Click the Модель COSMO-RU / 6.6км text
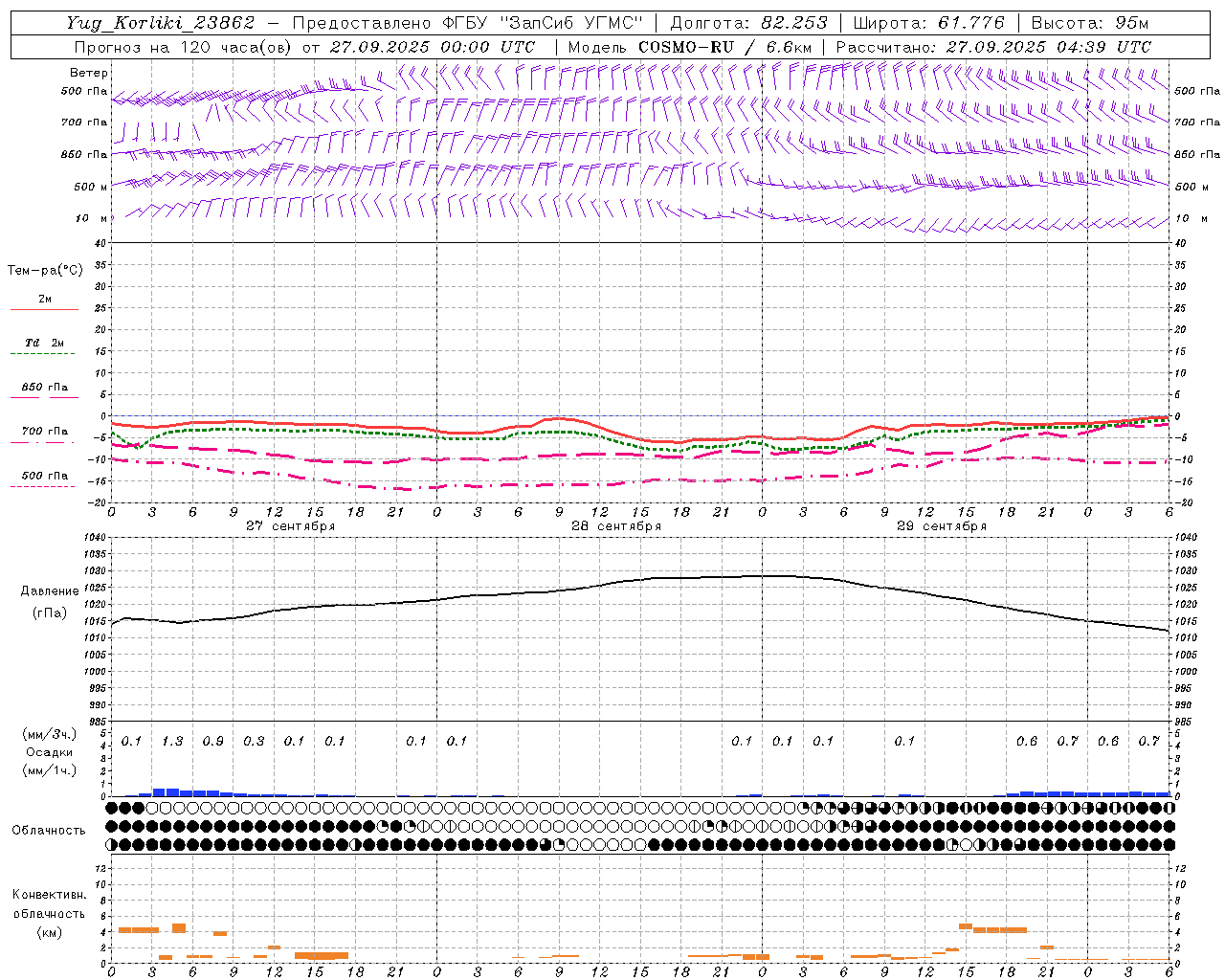This screenshot has height=980, width=1225. click(689, 47)
